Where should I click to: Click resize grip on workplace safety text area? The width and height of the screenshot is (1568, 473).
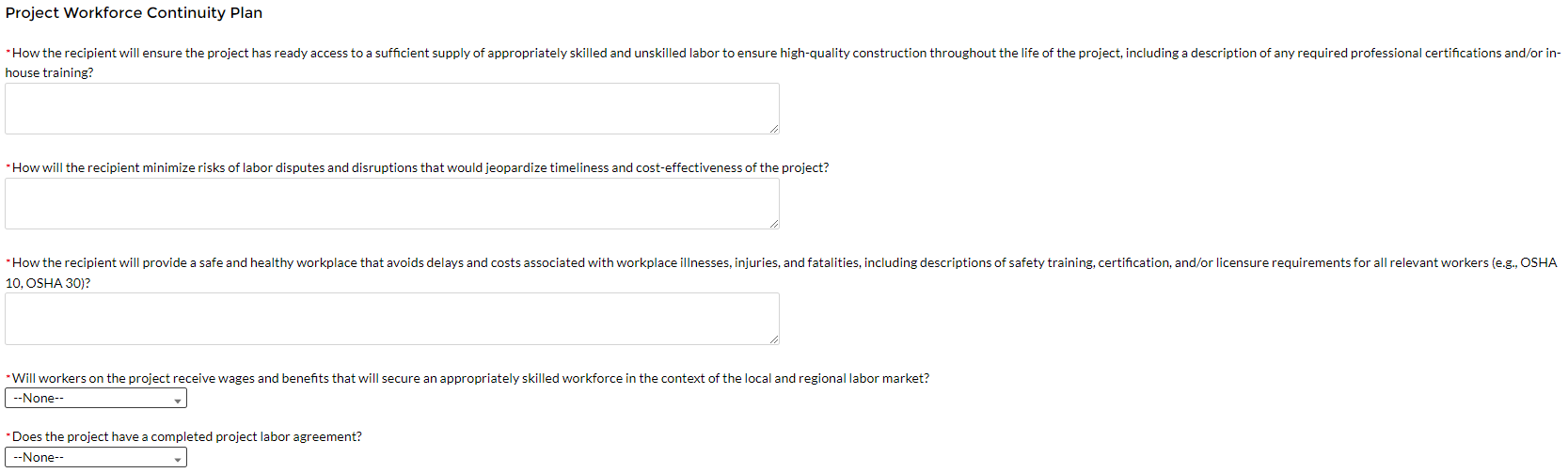[774, 339]
